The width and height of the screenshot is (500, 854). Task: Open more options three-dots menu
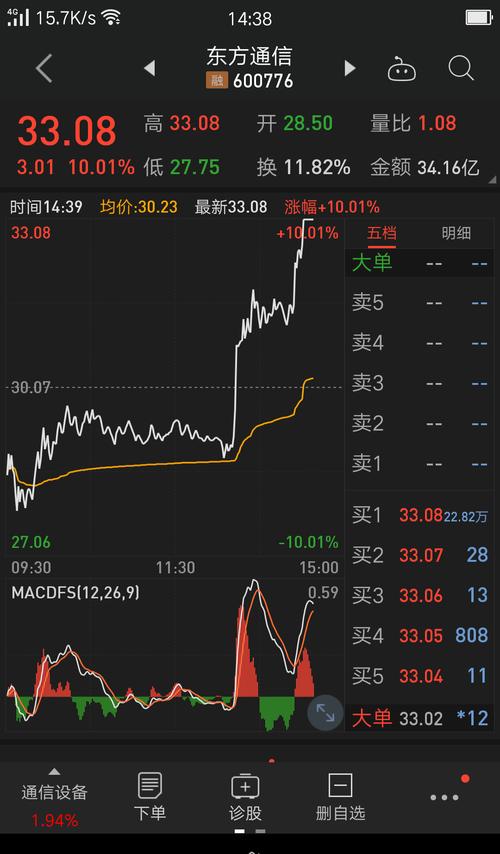click(x=444, y=797)
